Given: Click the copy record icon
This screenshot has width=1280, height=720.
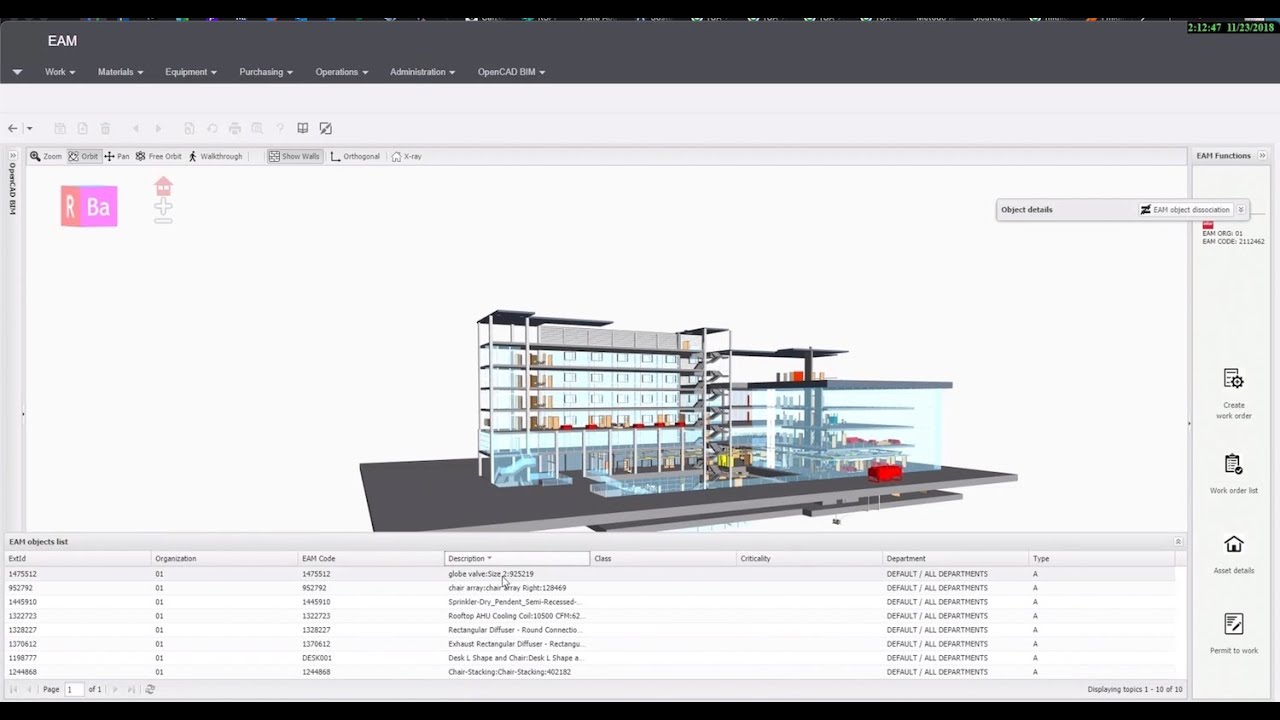Looking at the screenshot, I should click(189, 128).
